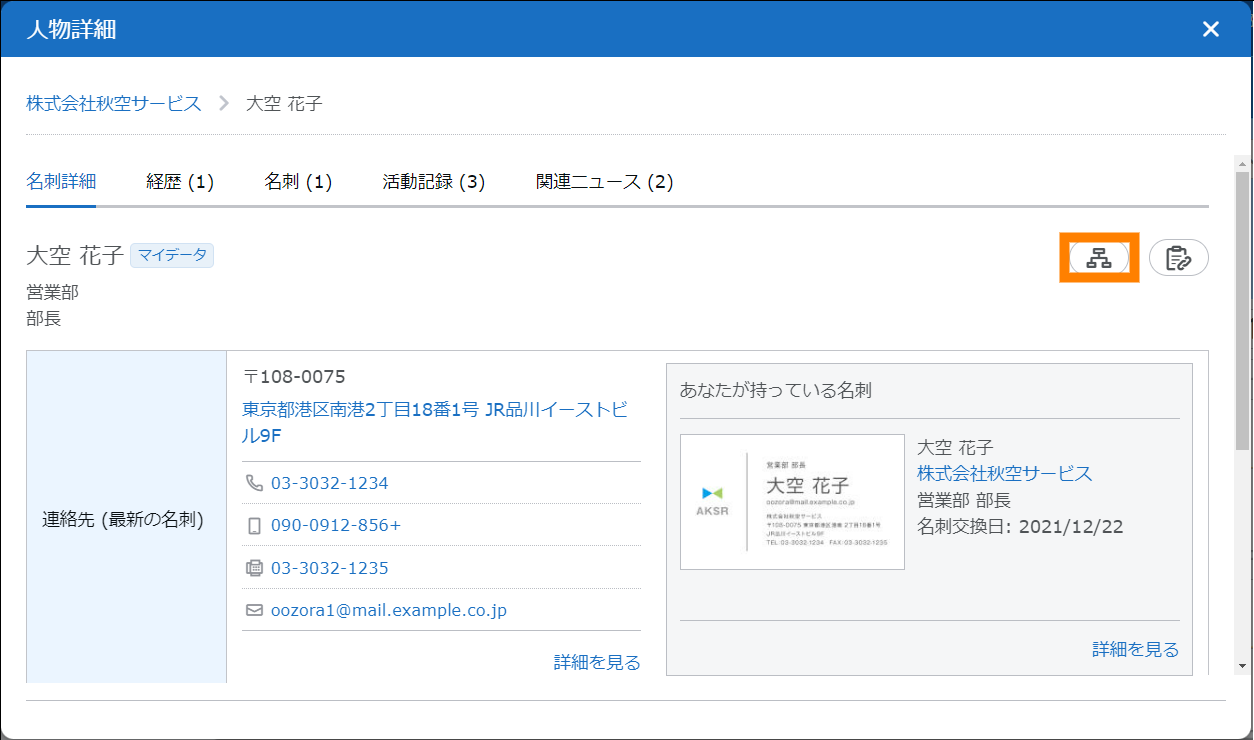The image size is (1254, 740).
Task: Click the マイデータ badge
Action: (x=172, y=256)
